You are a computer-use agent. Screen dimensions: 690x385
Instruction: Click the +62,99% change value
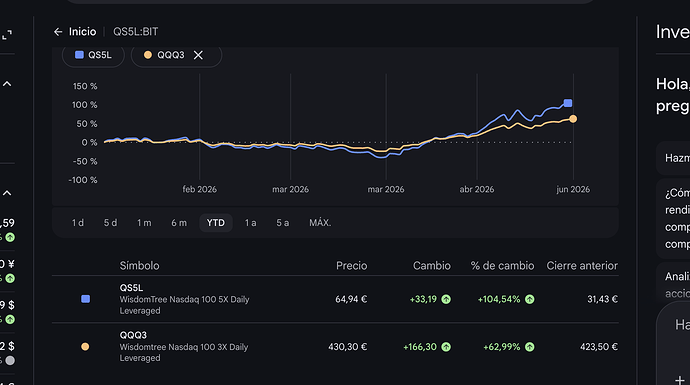(x=502, y=347)
